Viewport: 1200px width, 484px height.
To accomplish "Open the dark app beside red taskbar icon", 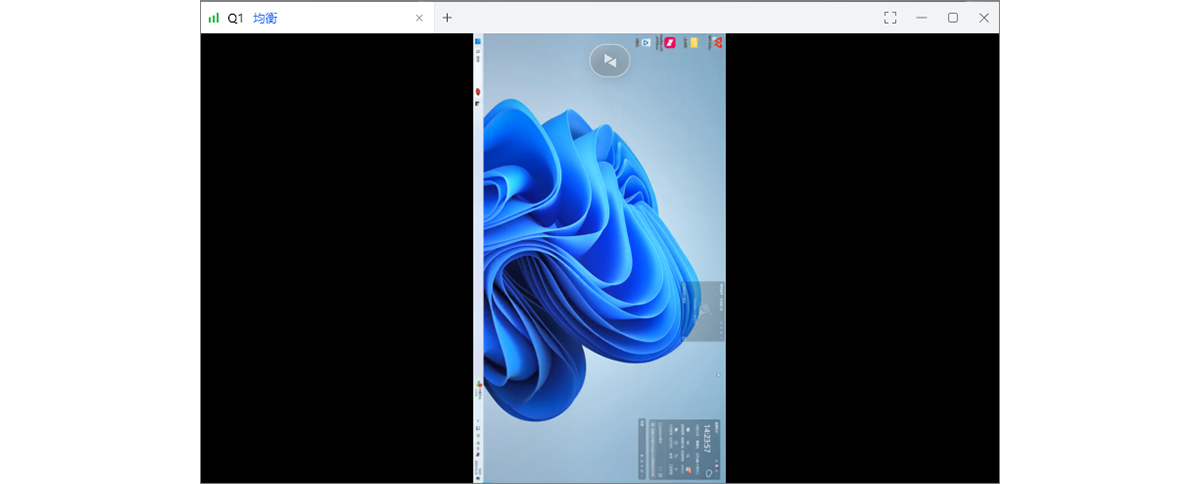I will 478,103.
